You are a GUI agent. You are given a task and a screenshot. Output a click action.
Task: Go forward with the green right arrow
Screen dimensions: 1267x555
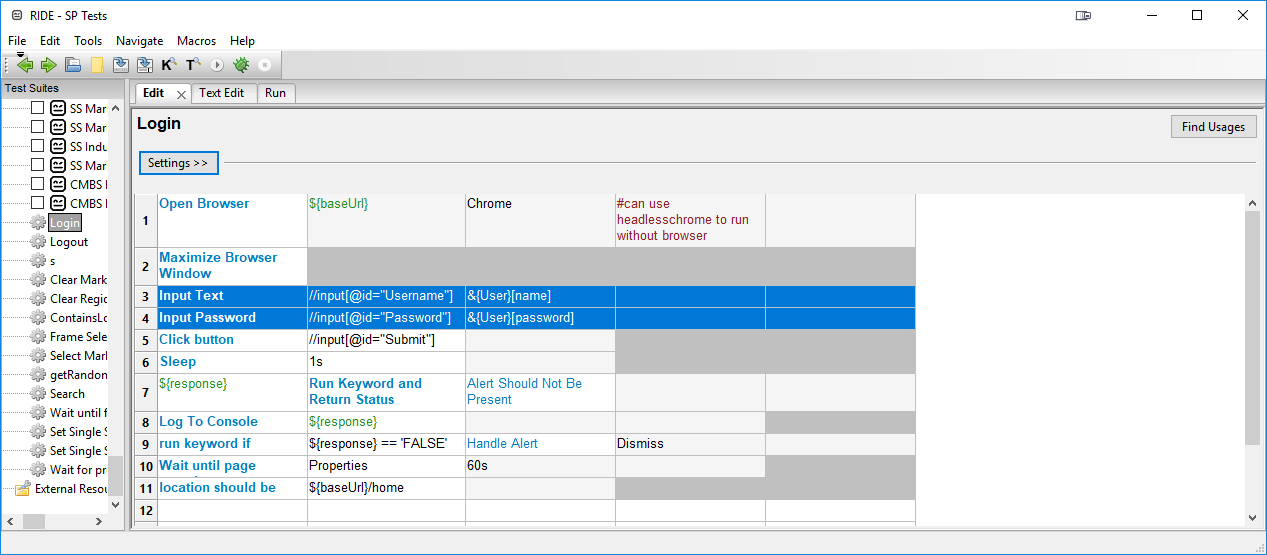pyautogui.click(x=48, y=65)
